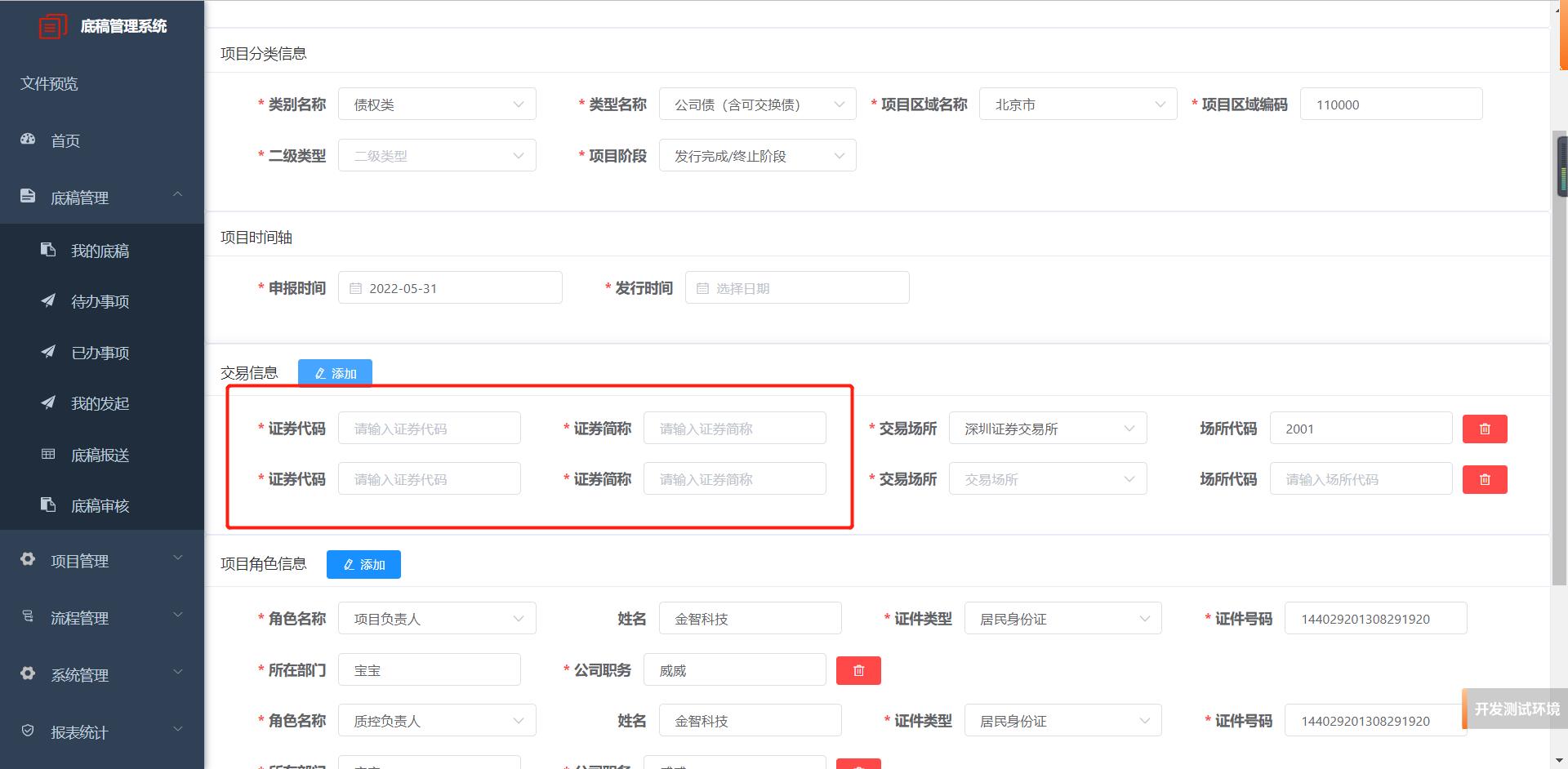Screen dimensions: 1568x769
Task: Expand the 流程管理 menu chevron
Action: [177, 616]
